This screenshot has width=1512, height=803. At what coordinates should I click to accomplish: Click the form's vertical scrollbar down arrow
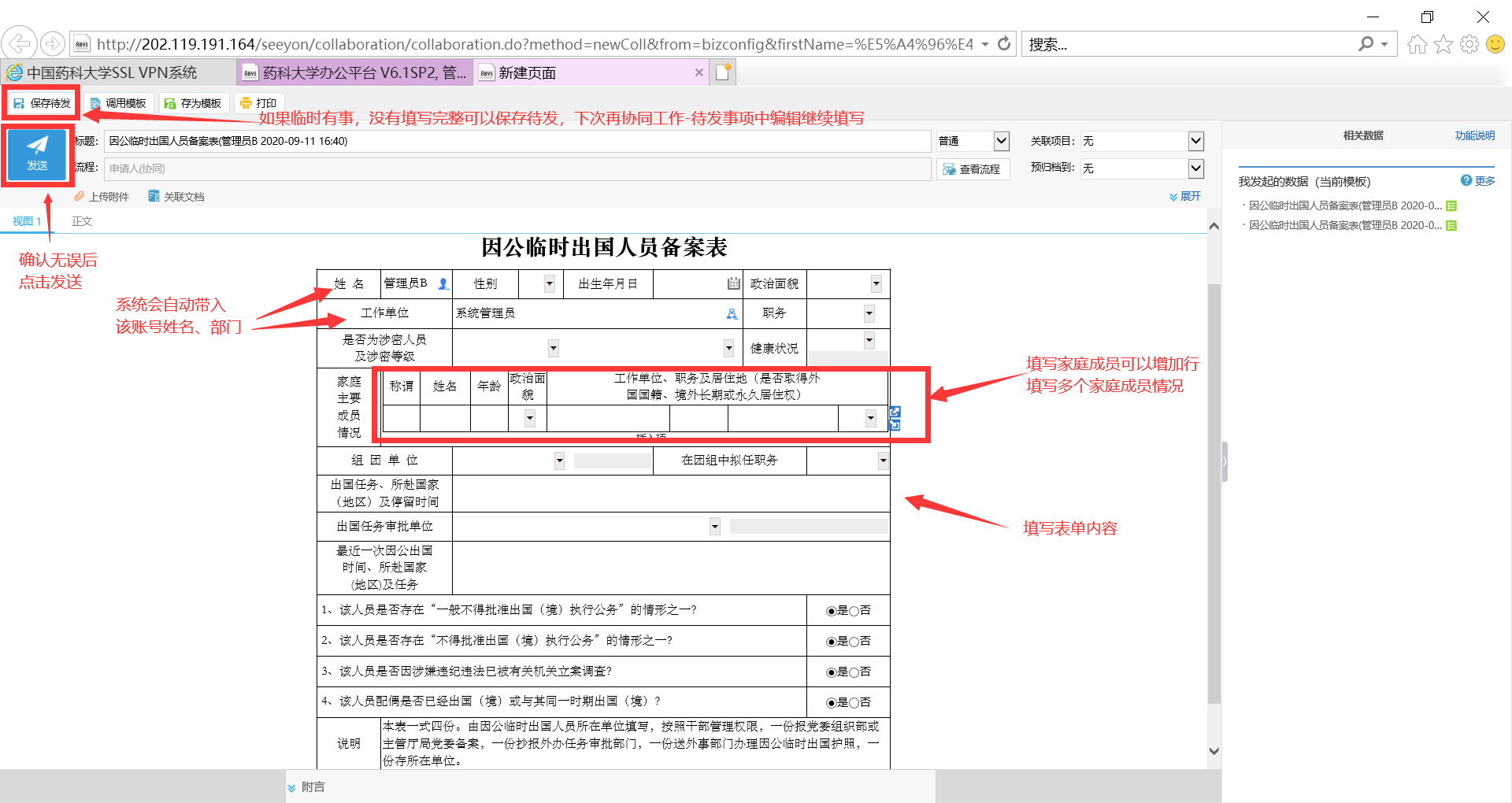pos(1214,751)
